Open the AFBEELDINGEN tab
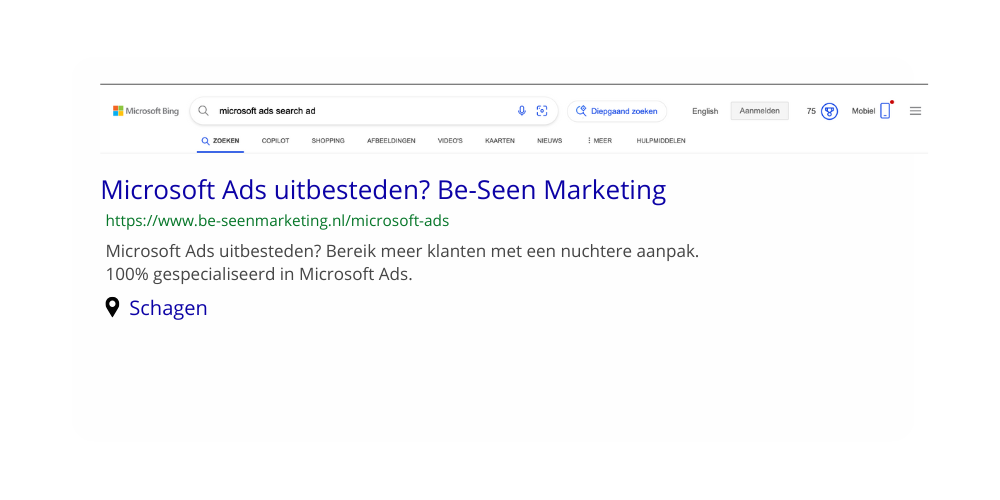 pos(391,141)
